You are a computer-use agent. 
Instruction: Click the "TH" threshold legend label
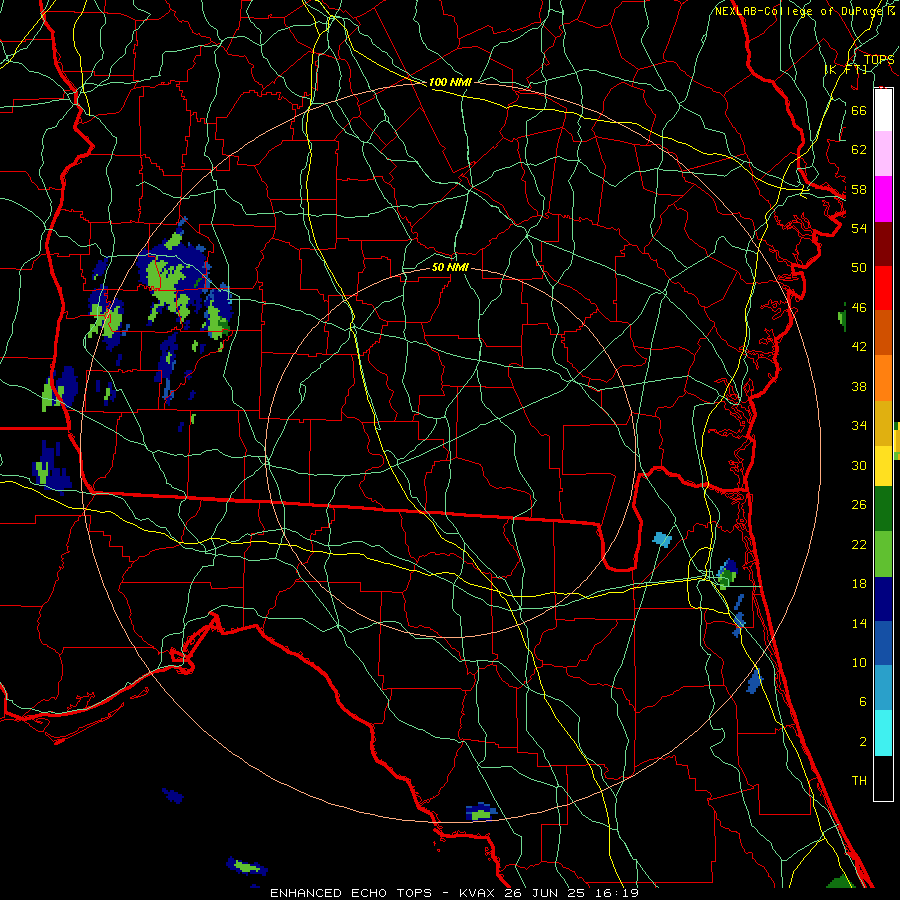click(x=859, y=781)
